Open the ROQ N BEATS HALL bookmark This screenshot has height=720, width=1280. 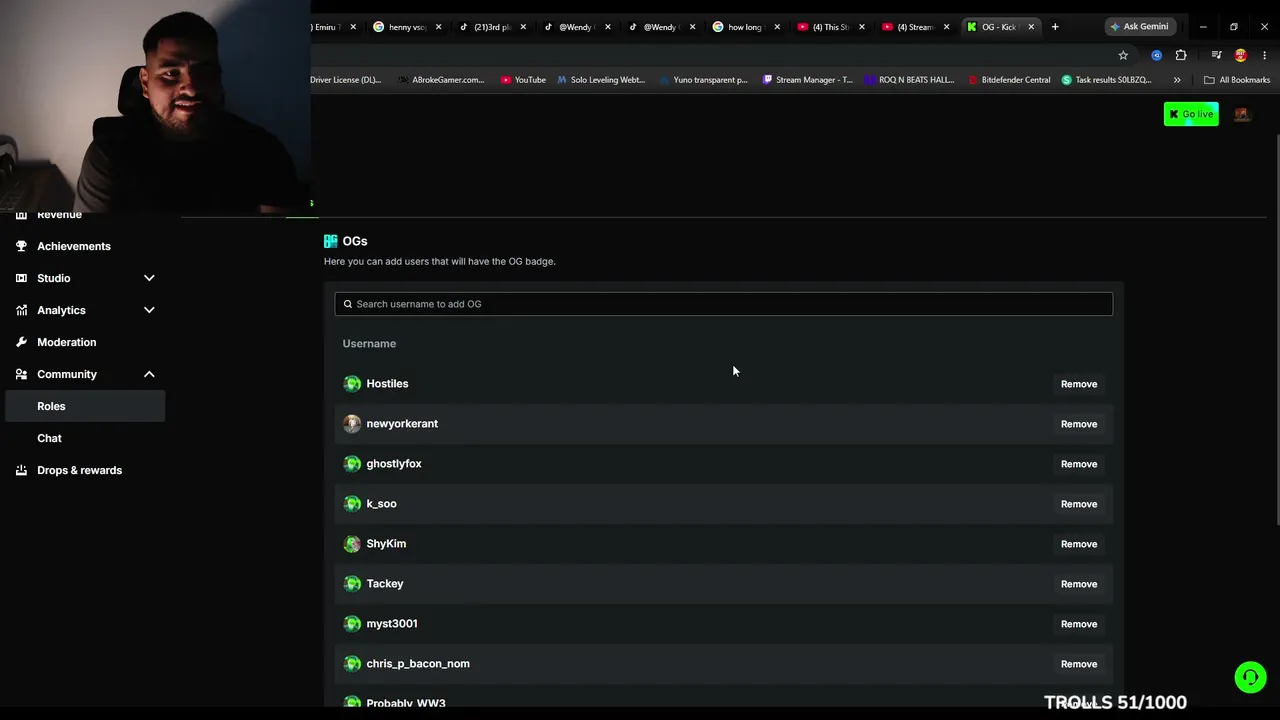910,80
